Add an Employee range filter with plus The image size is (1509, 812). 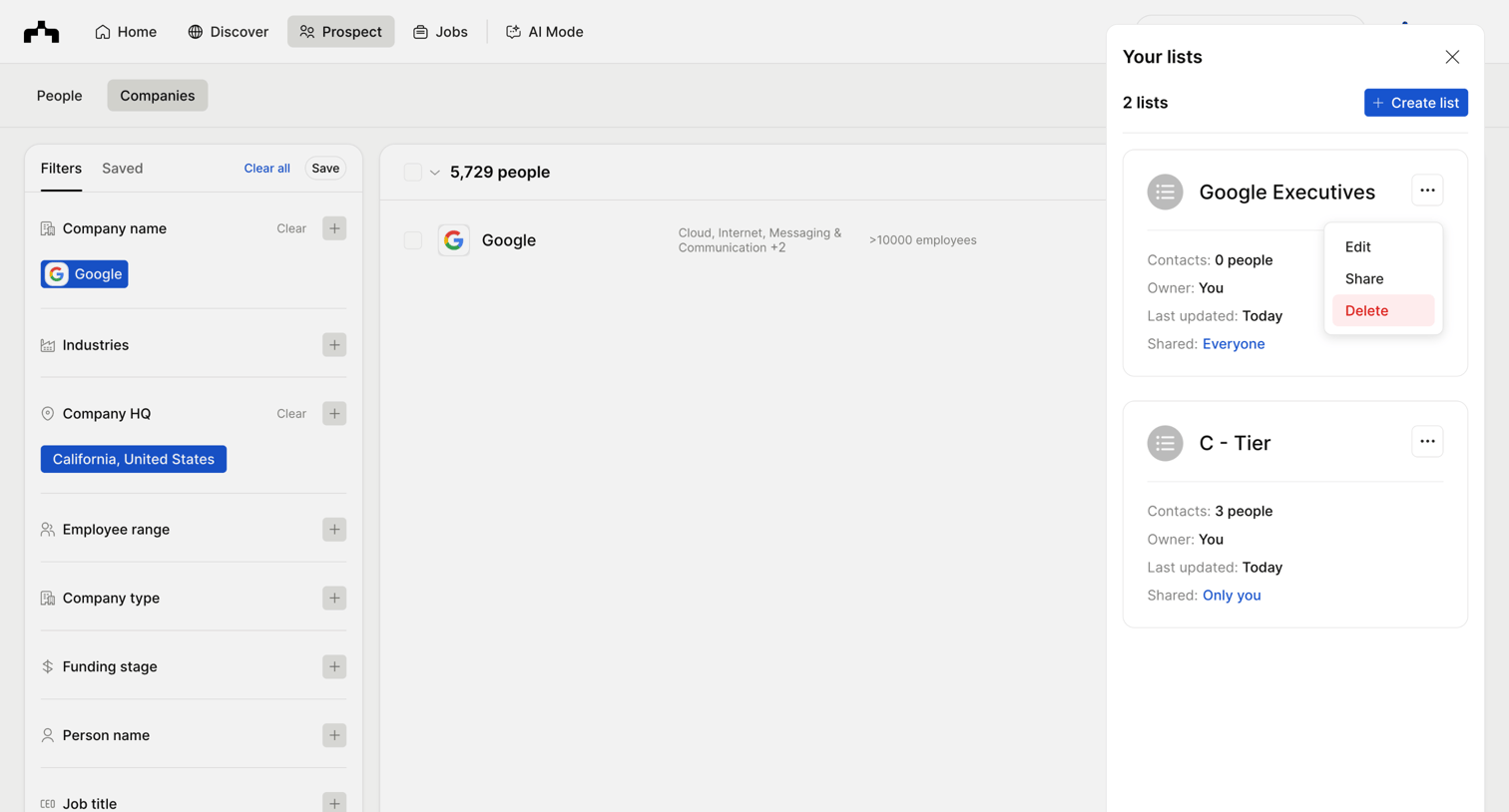pyautogui.click(x=334, y=530)
